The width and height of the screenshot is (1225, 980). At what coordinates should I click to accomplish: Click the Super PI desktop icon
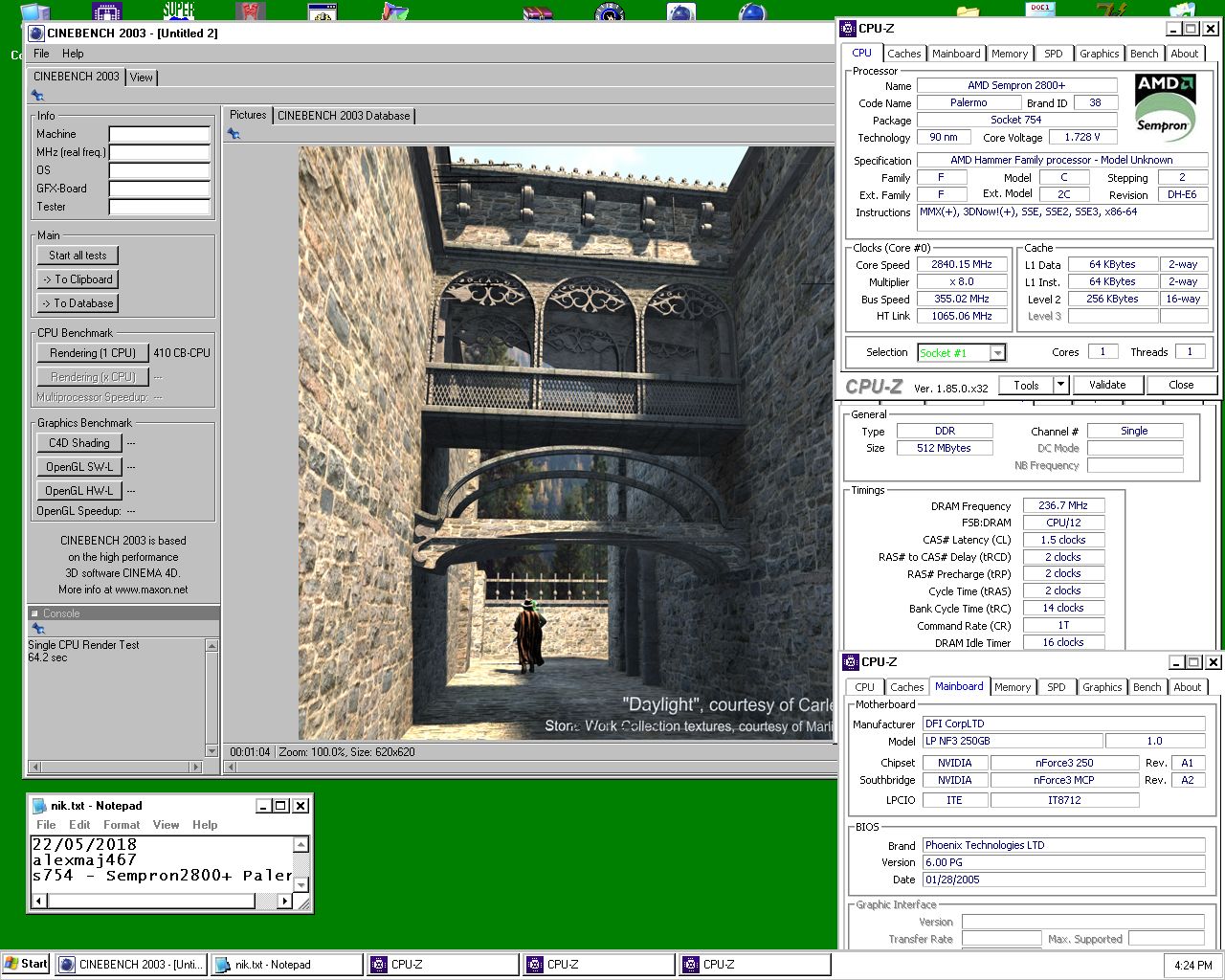[x=178, y=11]
